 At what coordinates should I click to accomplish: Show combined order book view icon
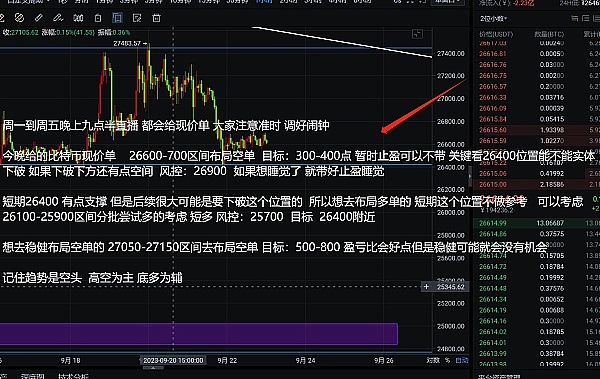click(574, 18)
